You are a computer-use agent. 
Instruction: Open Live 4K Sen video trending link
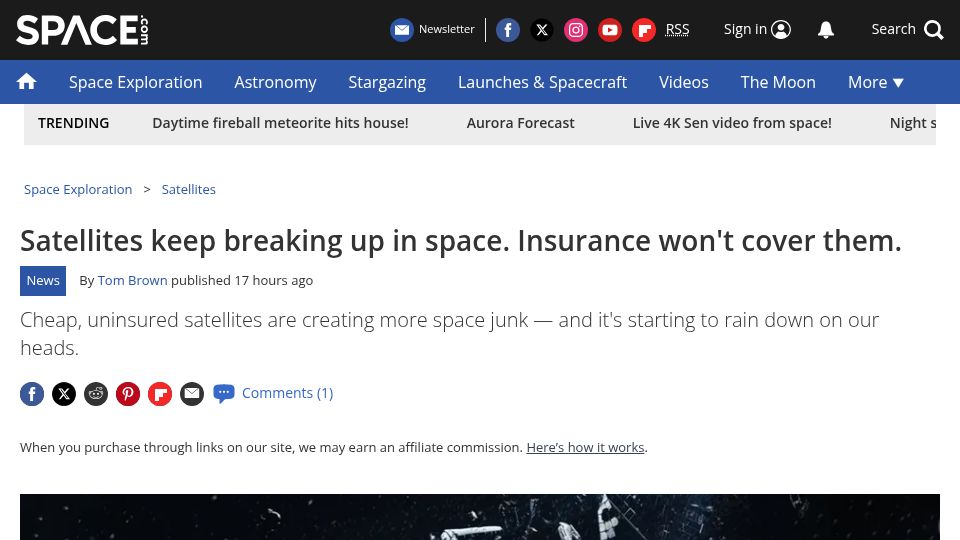coord(732,123)
